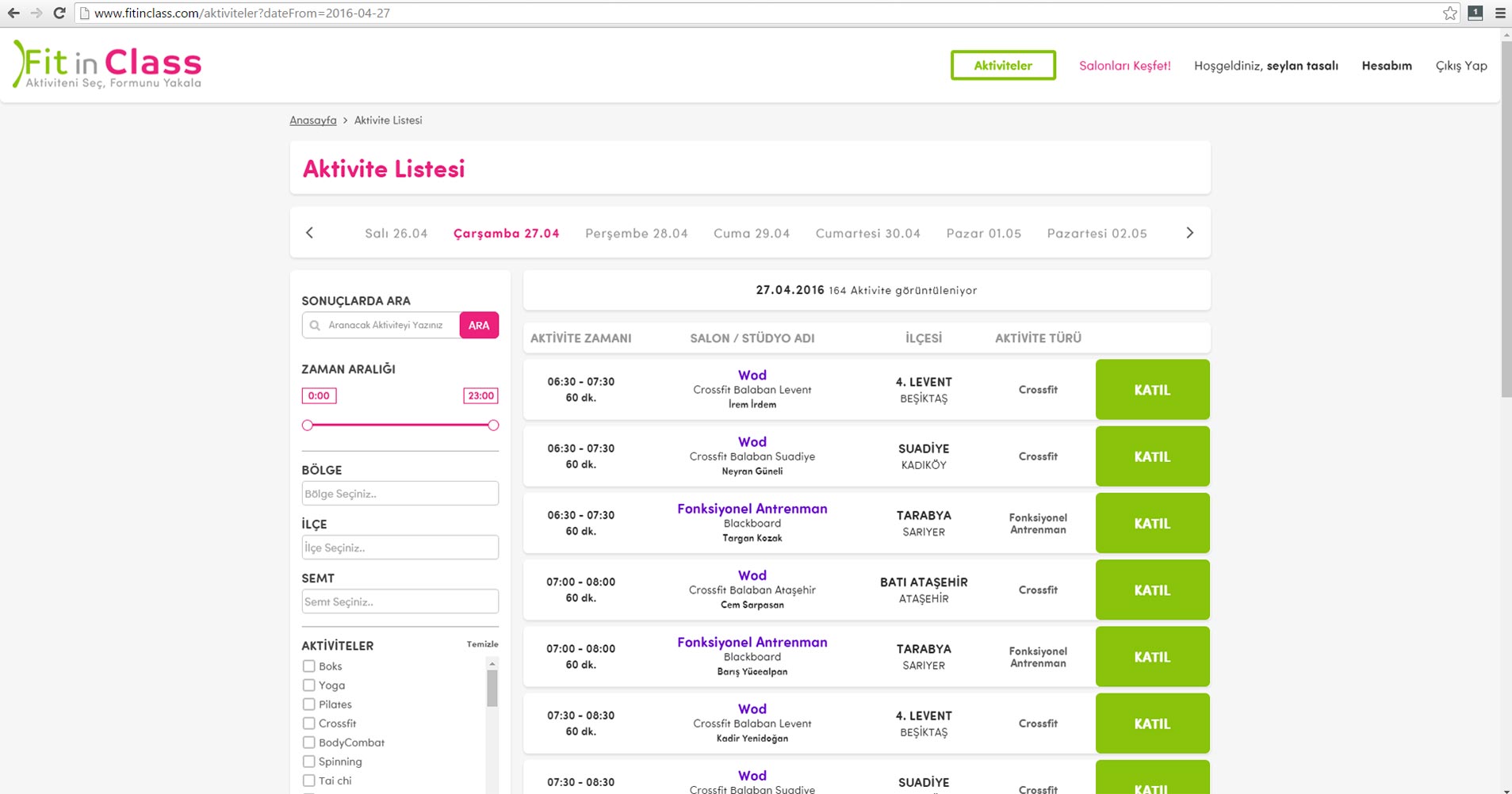1512x794 pixels.
Task: Click the browser forward arrow
Action: (x=36, y=13)
